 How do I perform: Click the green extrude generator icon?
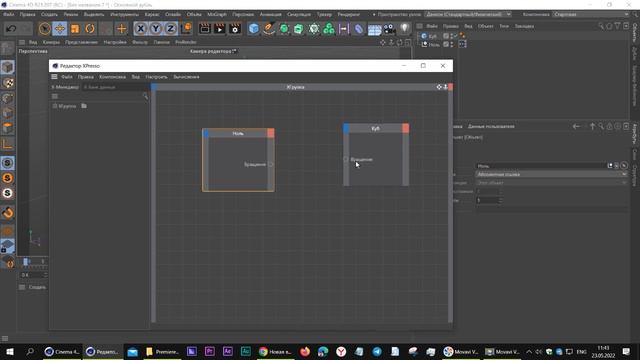[298, 29]
